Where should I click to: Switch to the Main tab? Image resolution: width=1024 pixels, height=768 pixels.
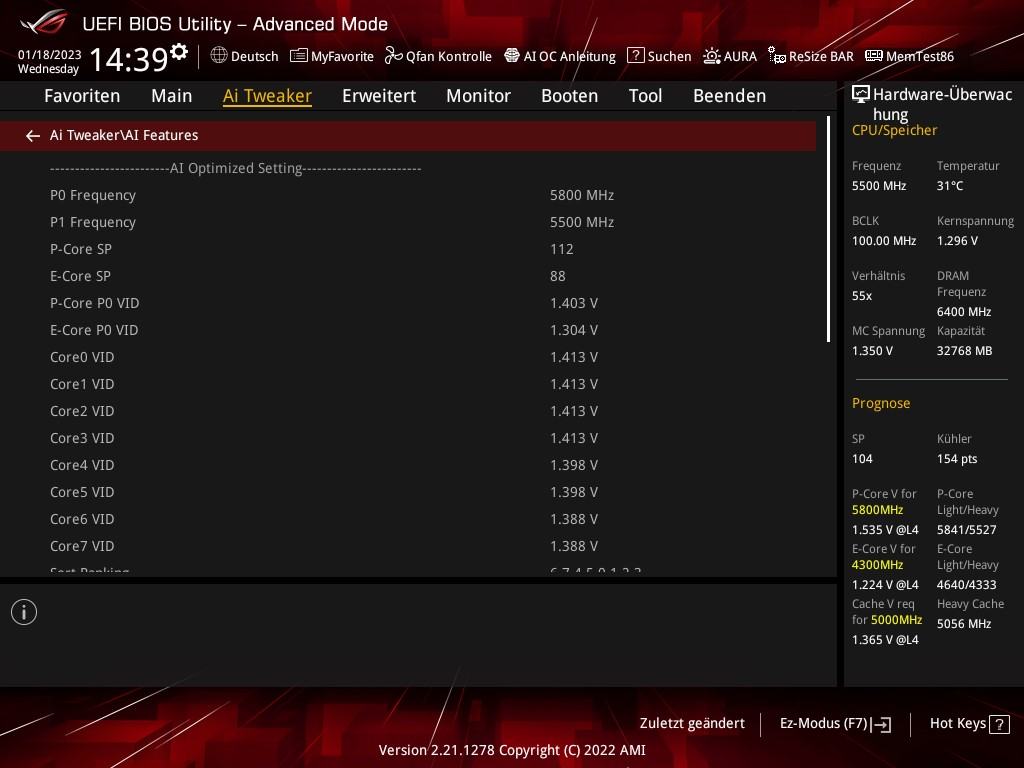(x=172, y=95)
